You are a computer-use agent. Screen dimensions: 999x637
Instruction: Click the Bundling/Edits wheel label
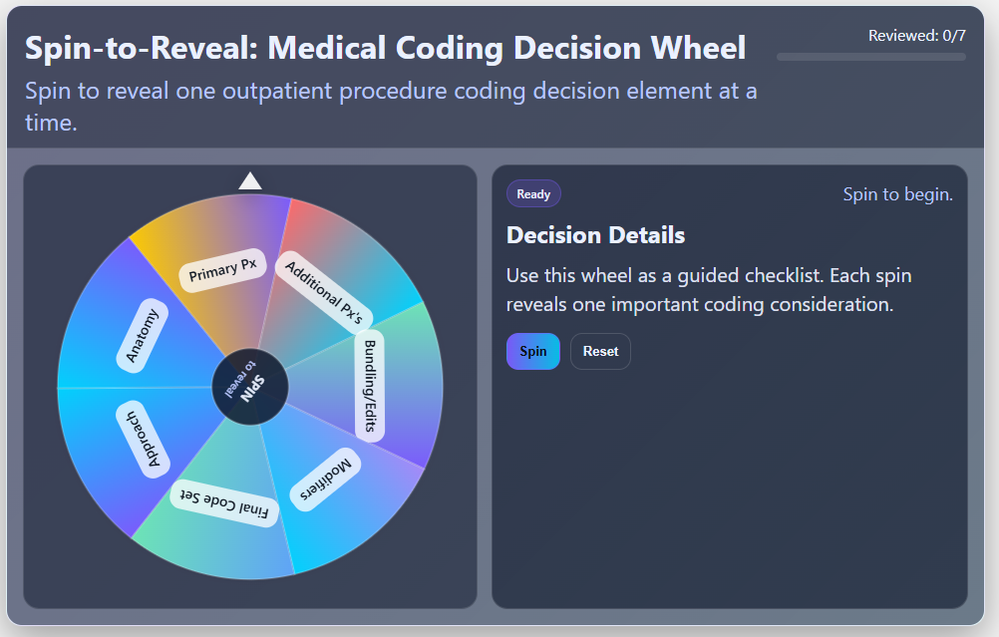click(369, 385)
